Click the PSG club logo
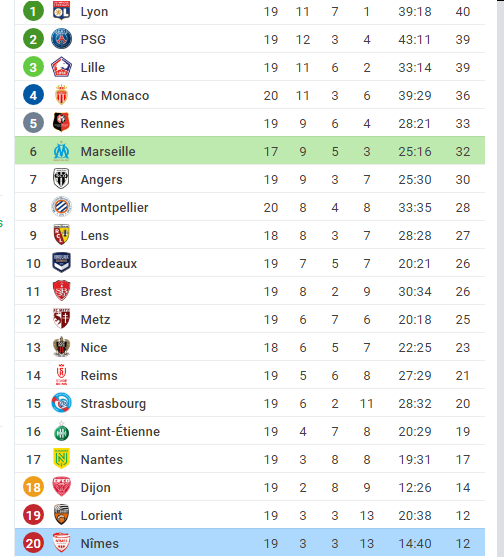Image resolution: width=504 pixels, height=557 pixels. (x=61, y=39)
